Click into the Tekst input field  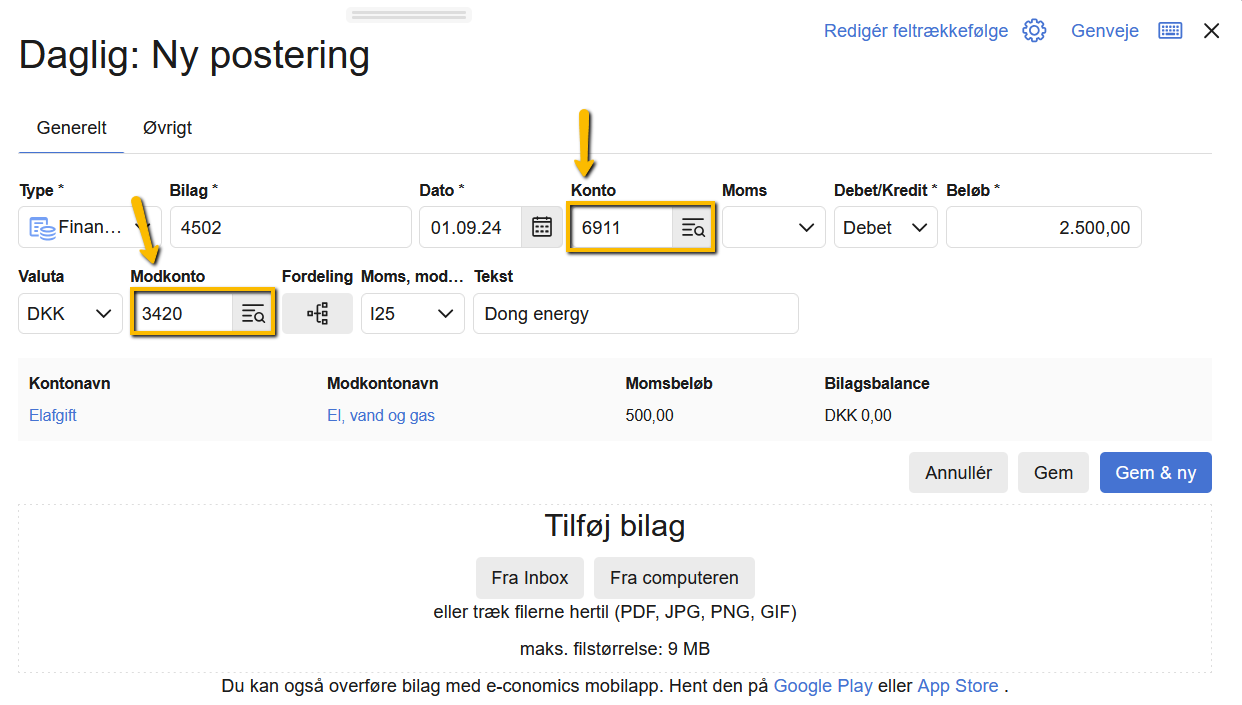635,314
